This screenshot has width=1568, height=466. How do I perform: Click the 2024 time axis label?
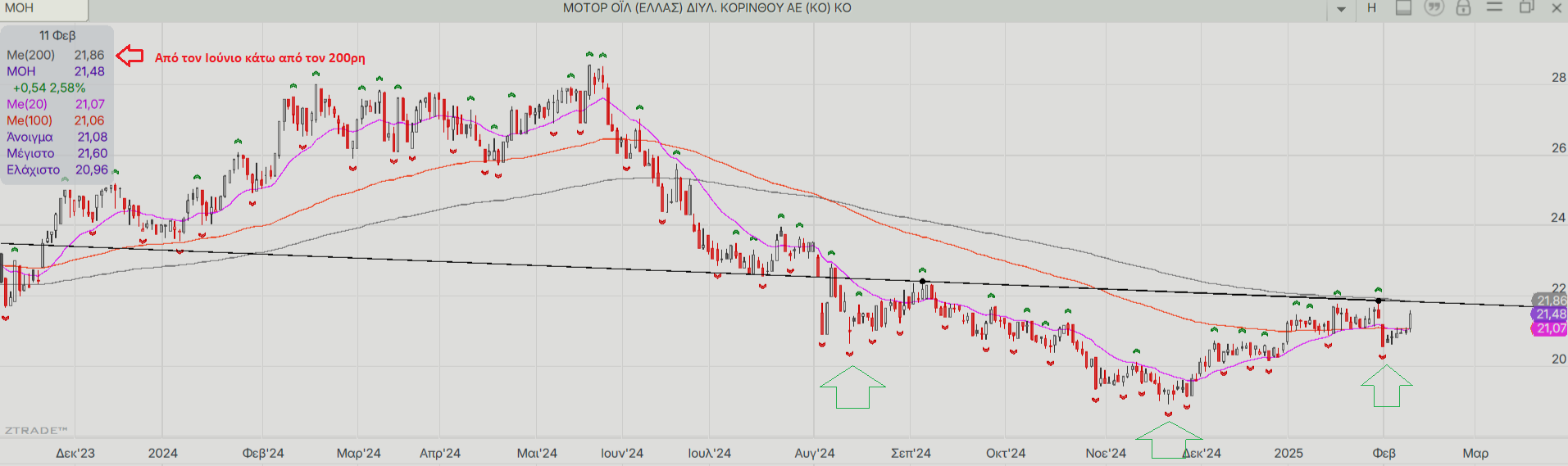[163, 453]
